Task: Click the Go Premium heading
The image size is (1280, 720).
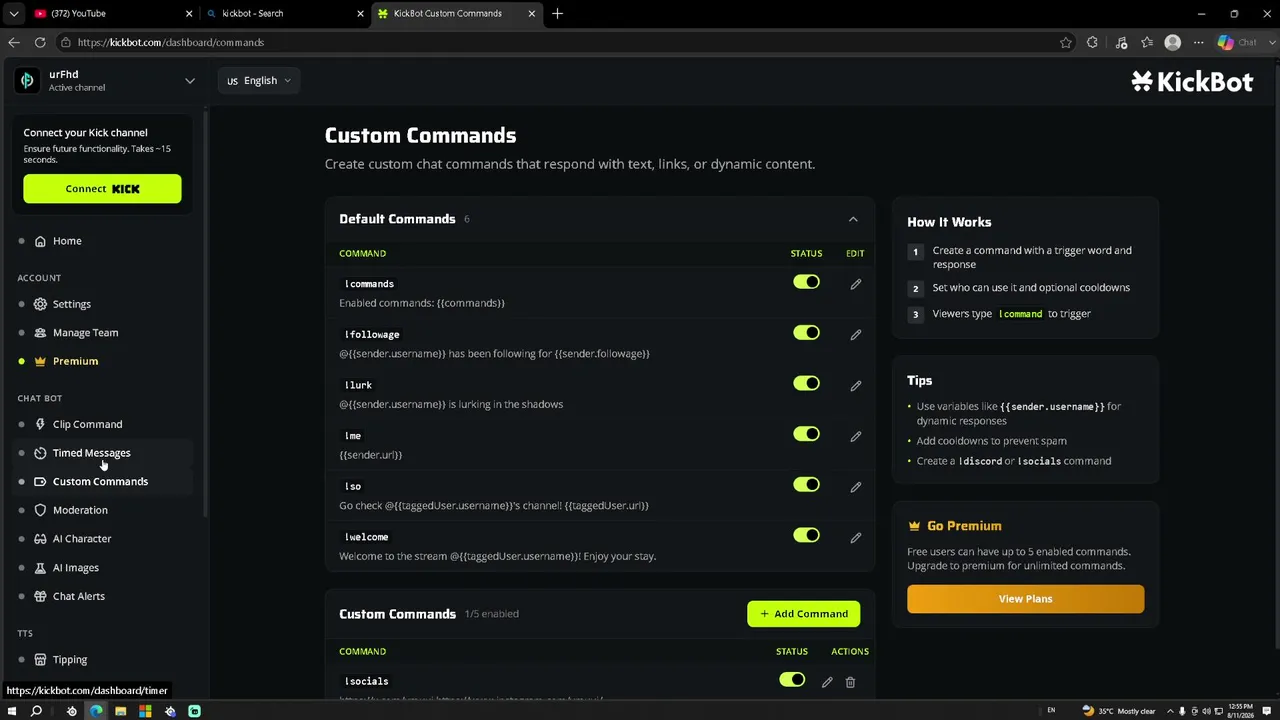Action: (964, 526)
